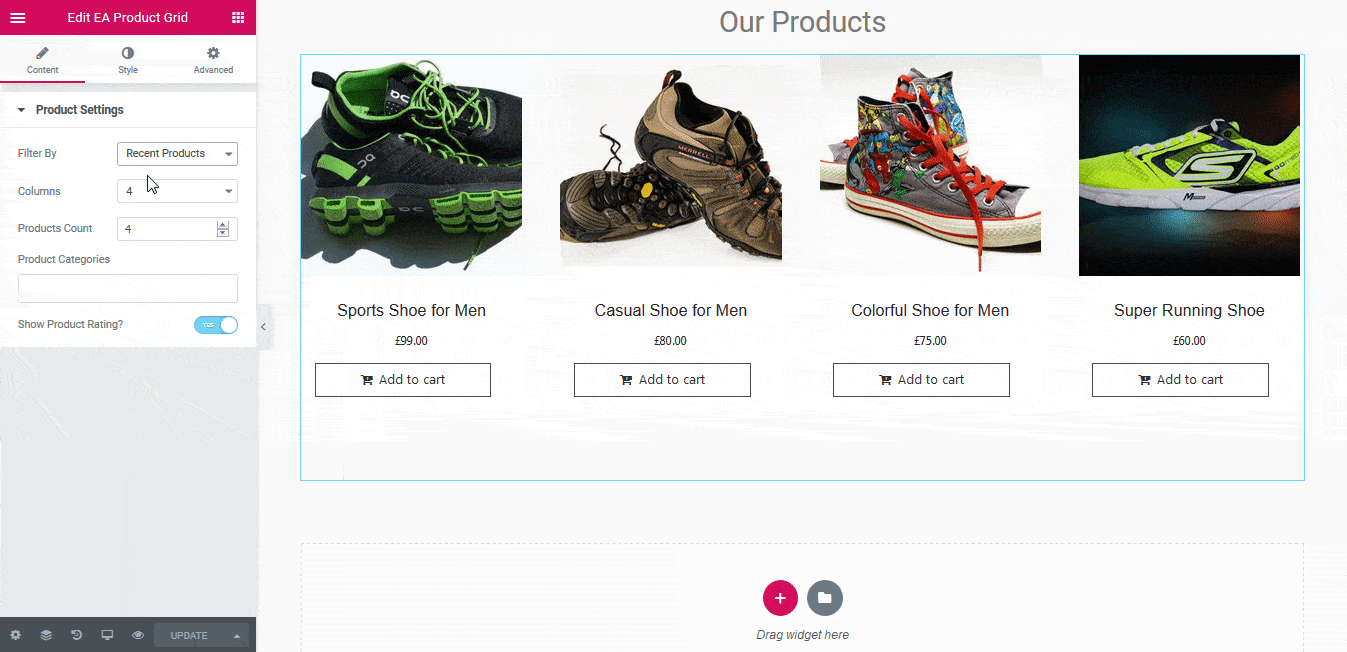
Task: Click the add template folder button
Action: coord(825,598)
